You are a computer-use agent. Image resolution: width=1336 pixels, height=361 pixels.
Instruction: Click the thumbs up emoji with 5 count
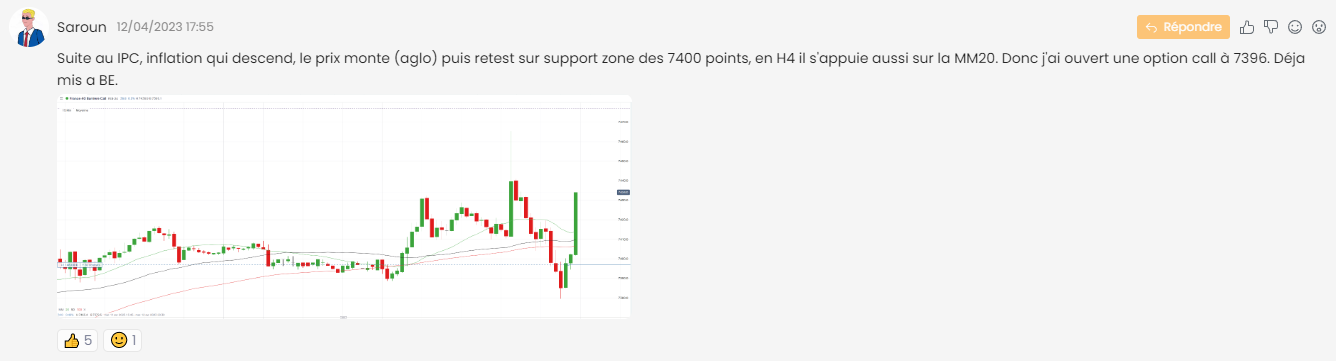tap(71, 341)
